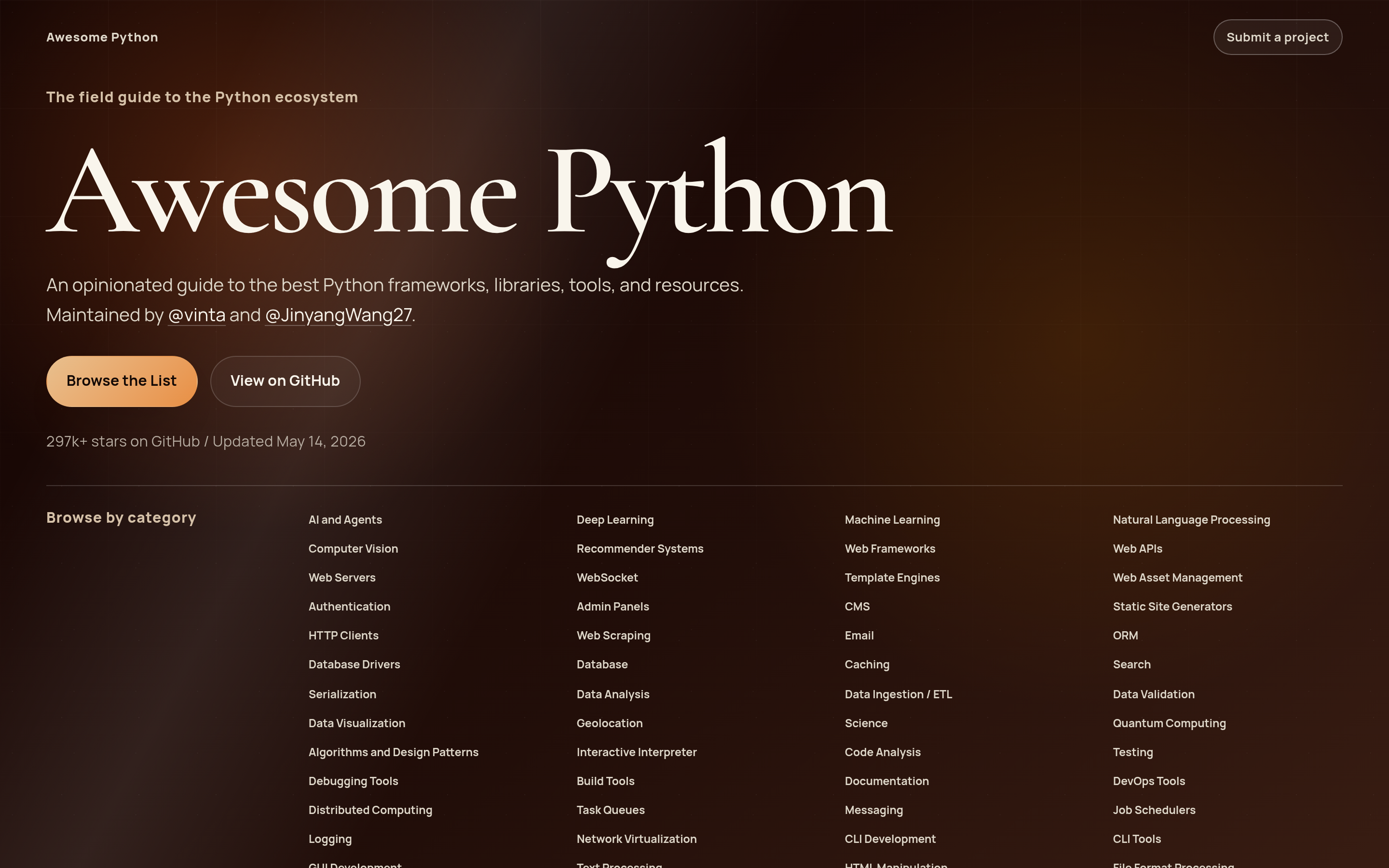Go to the Logging category

point(330,839)
